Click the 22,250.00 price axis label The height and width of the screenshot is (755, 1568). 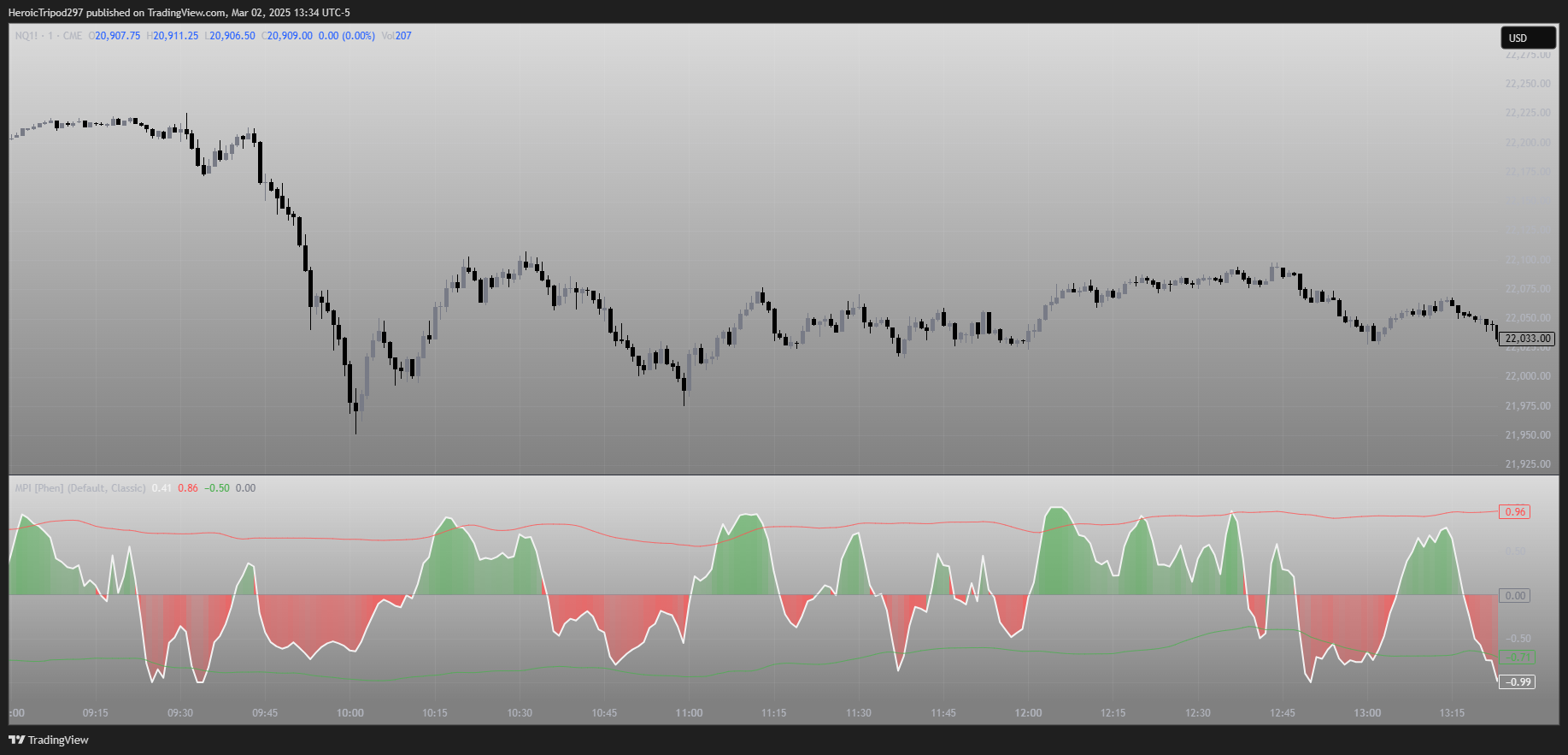pyautogui.click(x=1528, y=84)
